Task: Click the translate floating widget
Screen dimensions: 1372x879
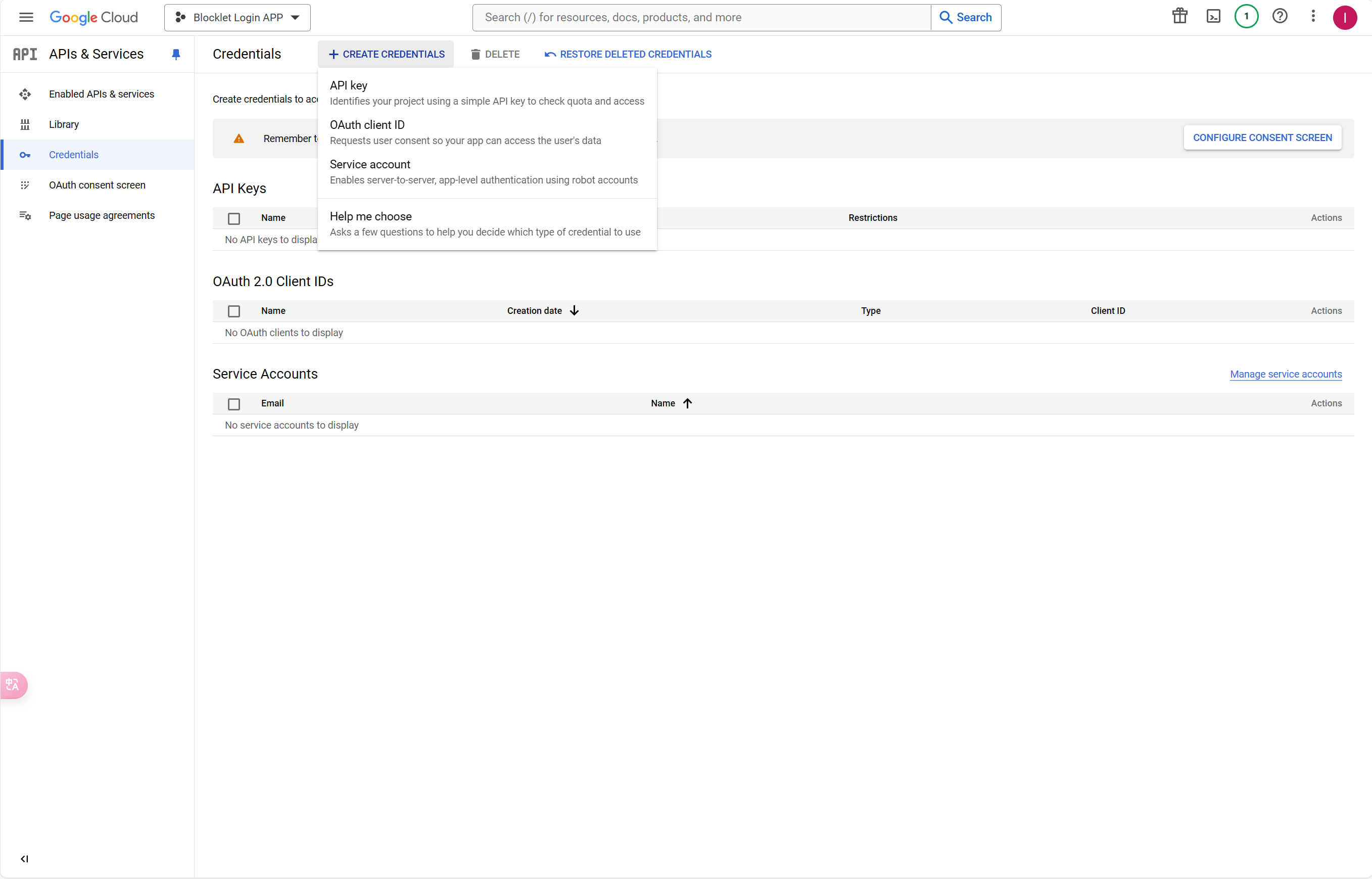Action: pyautogui.click(x=13, y=685)
